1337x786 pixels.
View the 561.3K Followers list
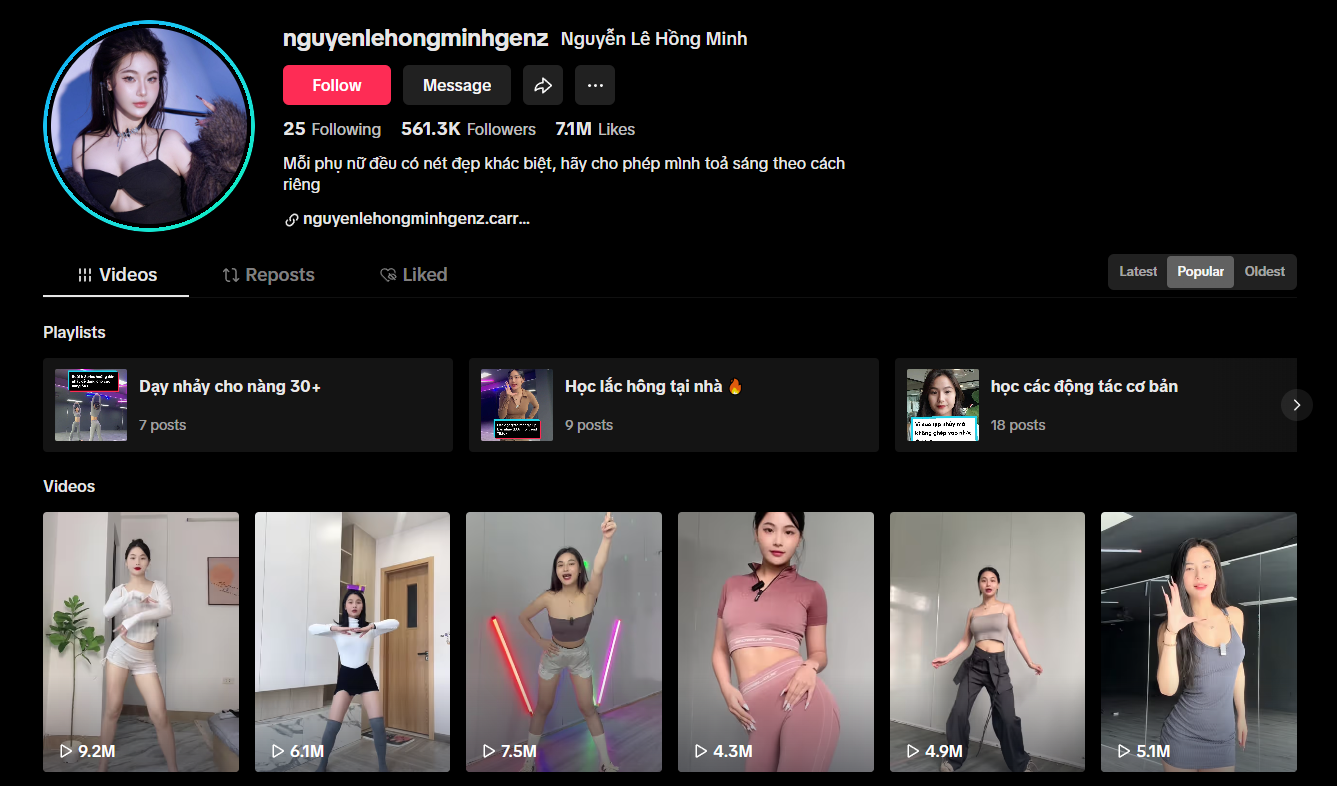pyautogui.click(x=468, y=129)
